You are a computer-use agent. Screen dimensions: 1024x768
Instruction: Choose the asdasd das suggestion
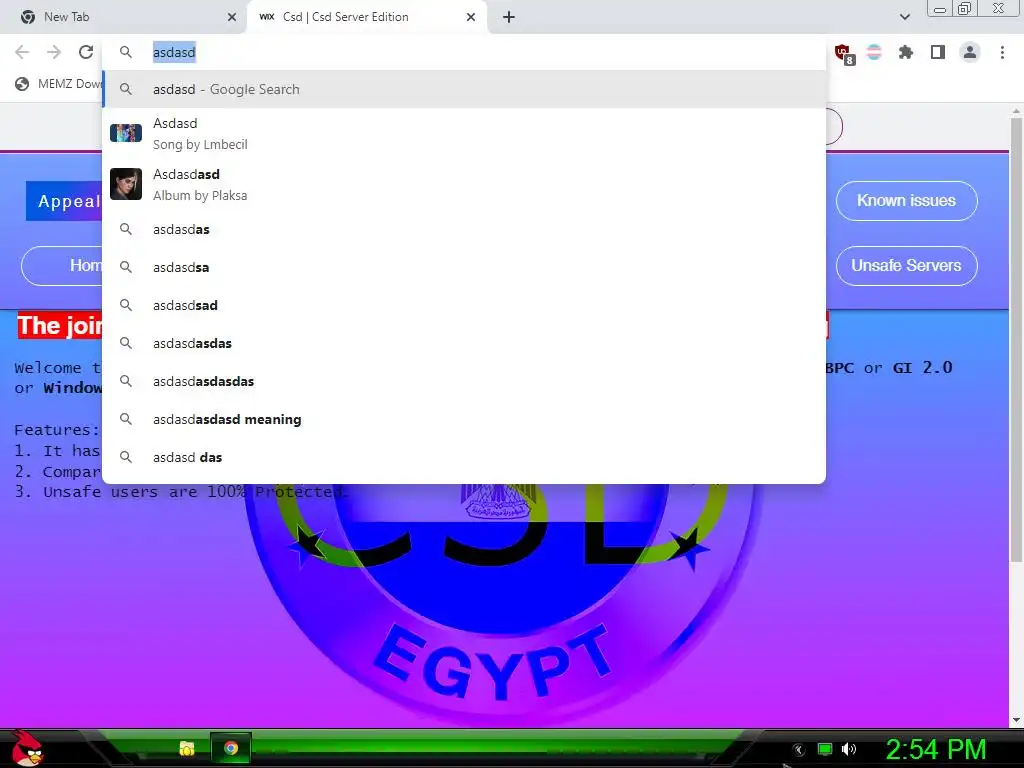tap(464, 456)
